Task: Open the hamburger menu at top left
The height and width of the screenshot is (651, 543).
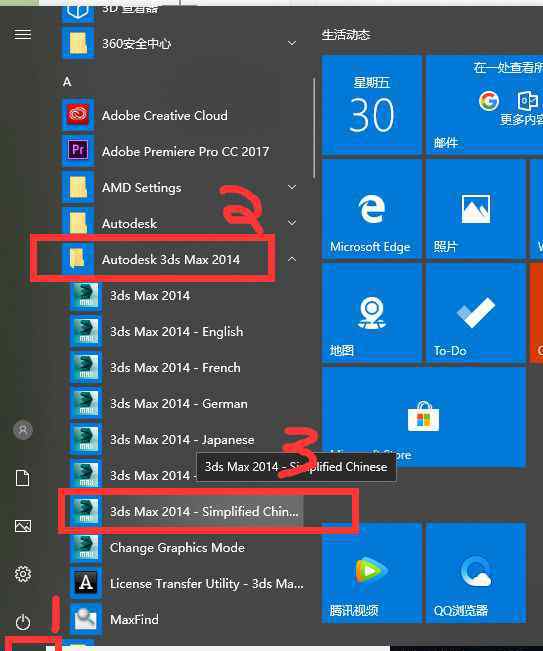Action: pyautogui.click(x=22, y=34)
